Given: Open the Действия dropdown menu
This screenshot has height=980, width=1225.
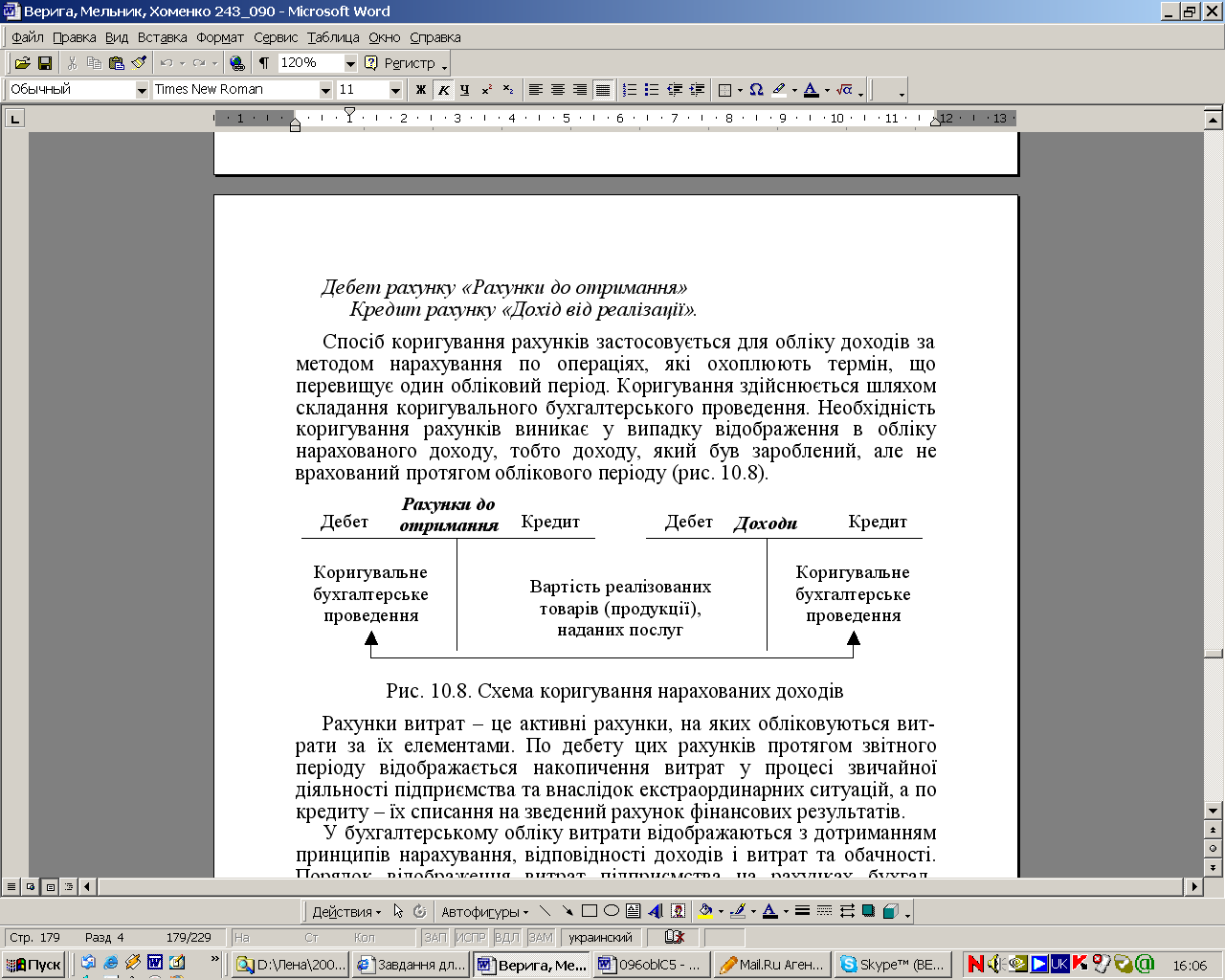Looking at the screenshot, I should tap(346, 912).
